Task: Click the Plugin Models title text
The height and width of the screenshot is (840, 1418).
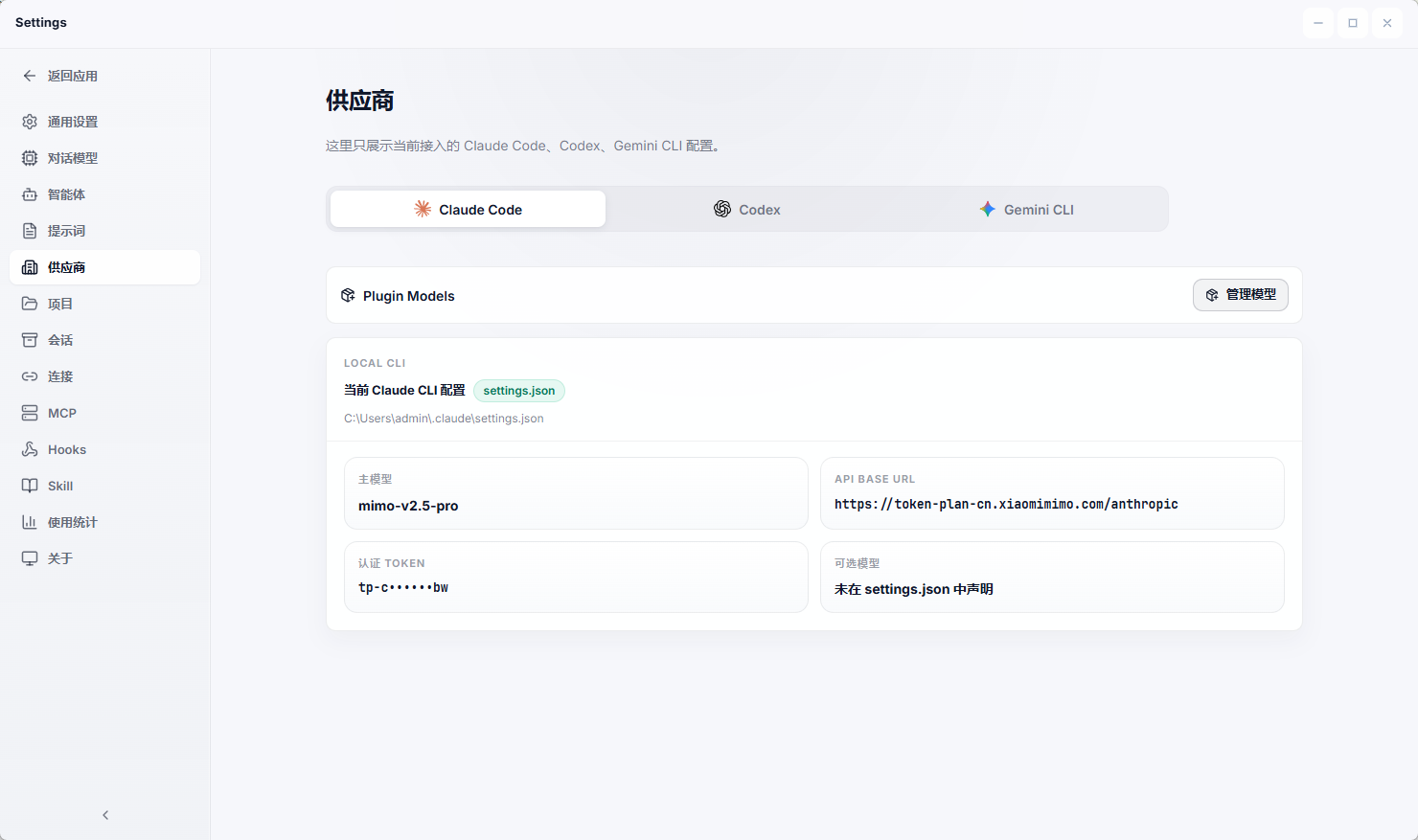Action: pos(409,296)
